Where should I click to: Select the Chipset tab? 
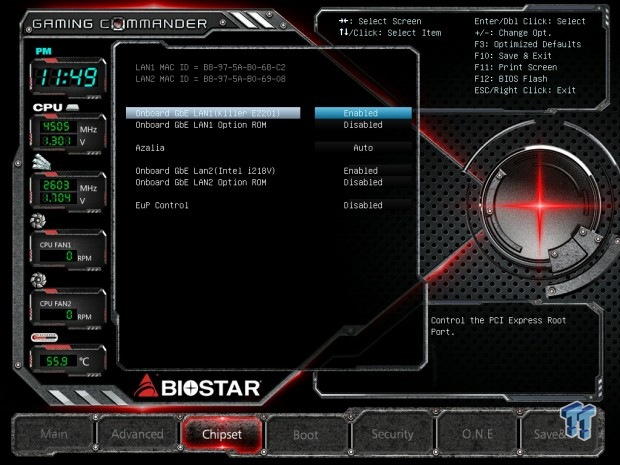point(222,434)
